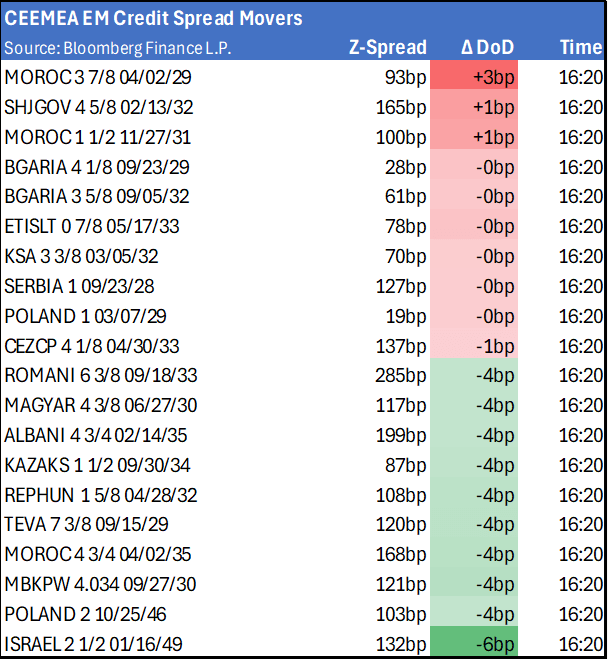The height and width of the screenshot is (660, 608).
Task: Click the 285bp Z-Spread value
Action: pyautogui.click(x=402, y=376)
